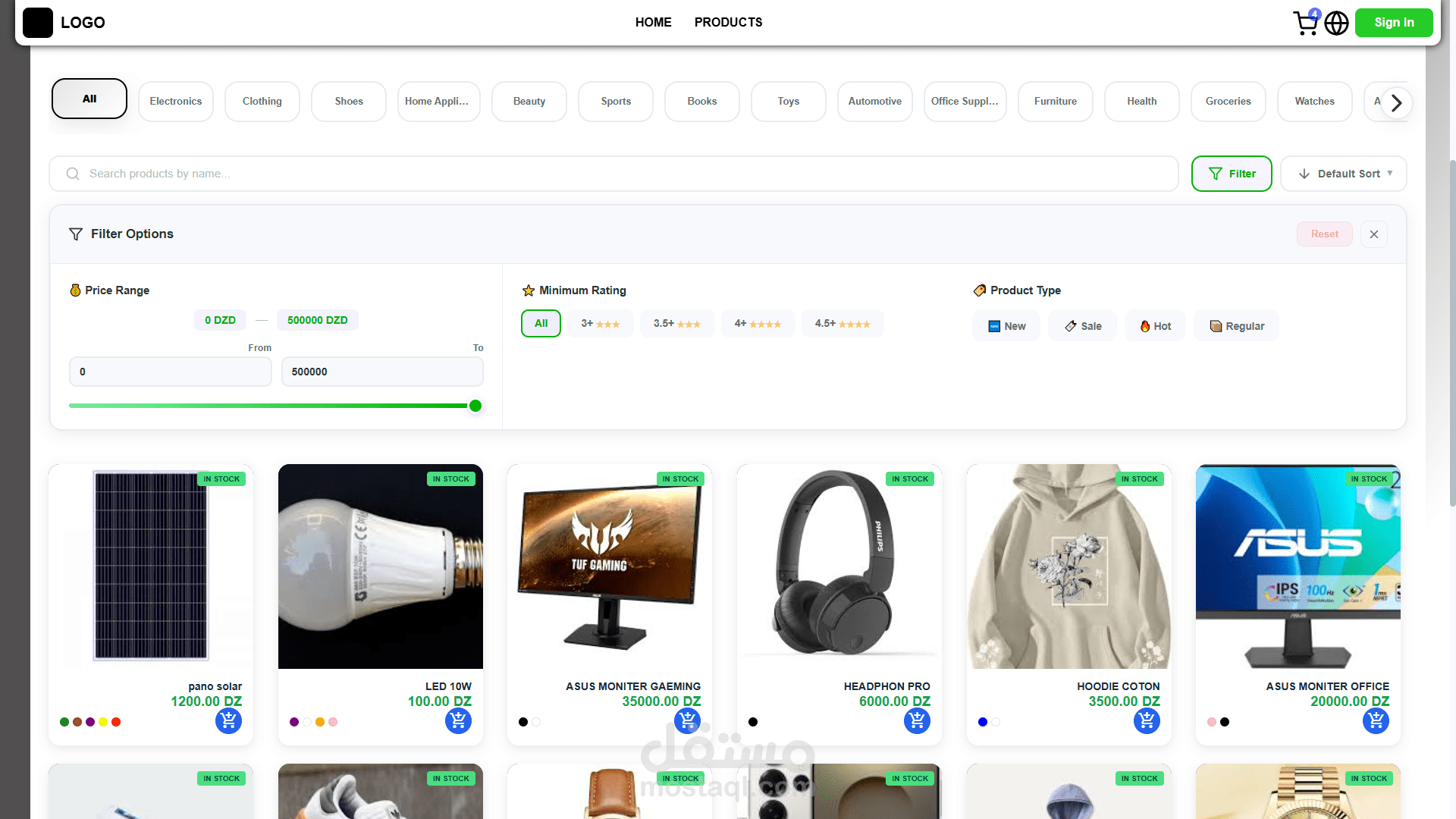Pick the red color of pano solar

(x=116, y=722)
